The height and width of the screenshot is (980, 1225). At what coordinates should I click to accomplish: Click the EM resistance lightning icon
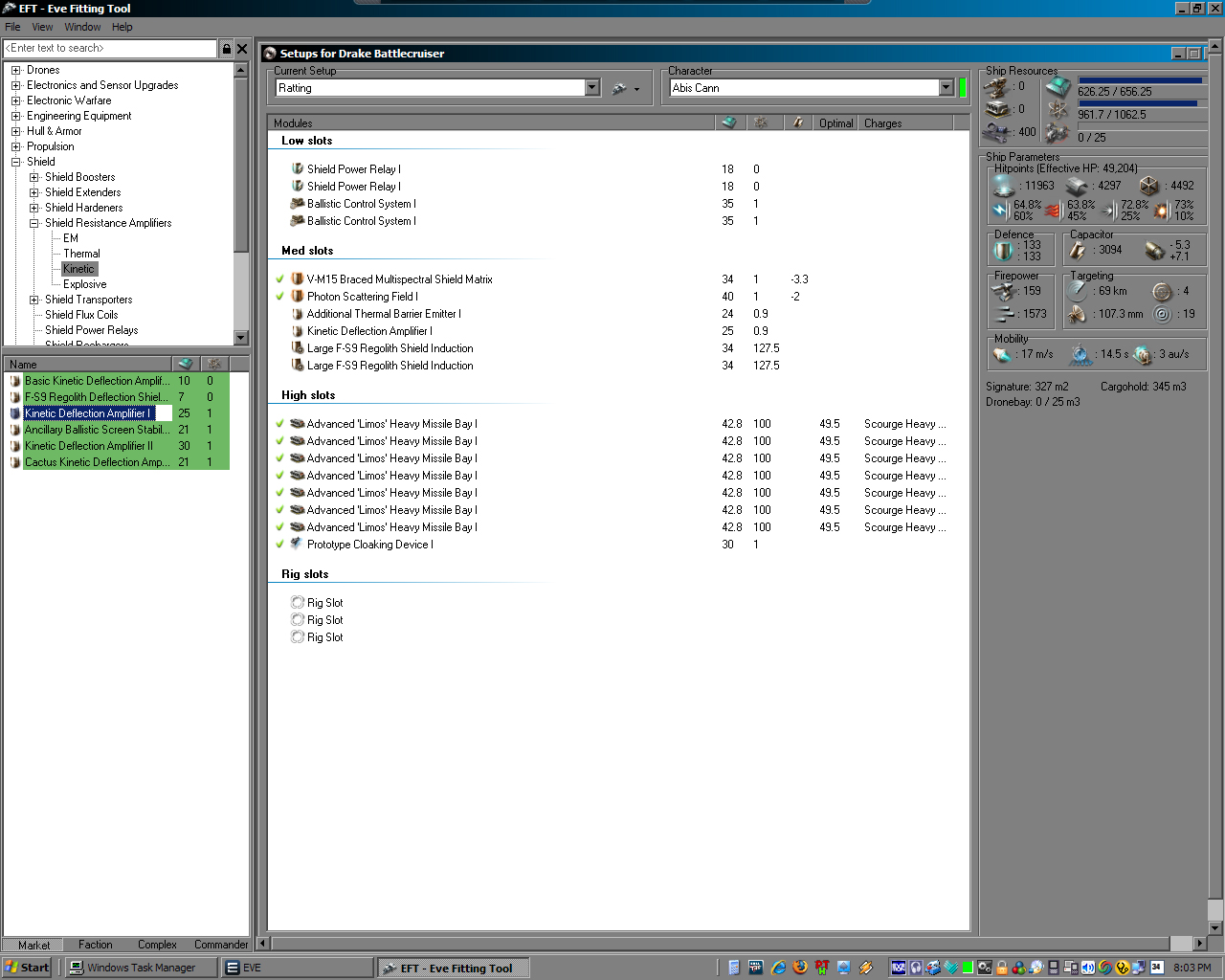tap(1000, 210)
